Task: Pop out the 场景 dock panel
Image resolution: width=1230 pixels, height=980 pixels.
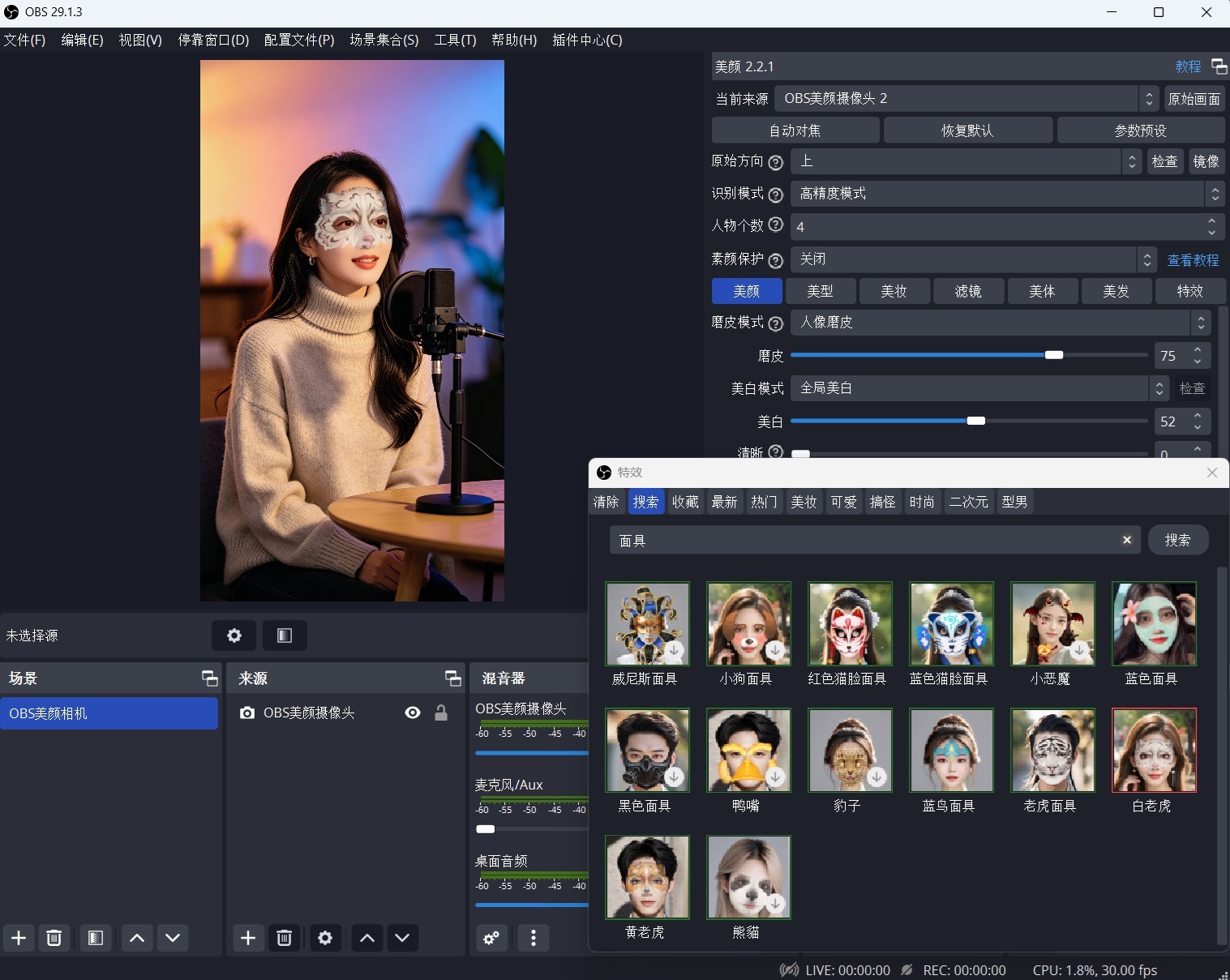Action: [x=210, y=678]
